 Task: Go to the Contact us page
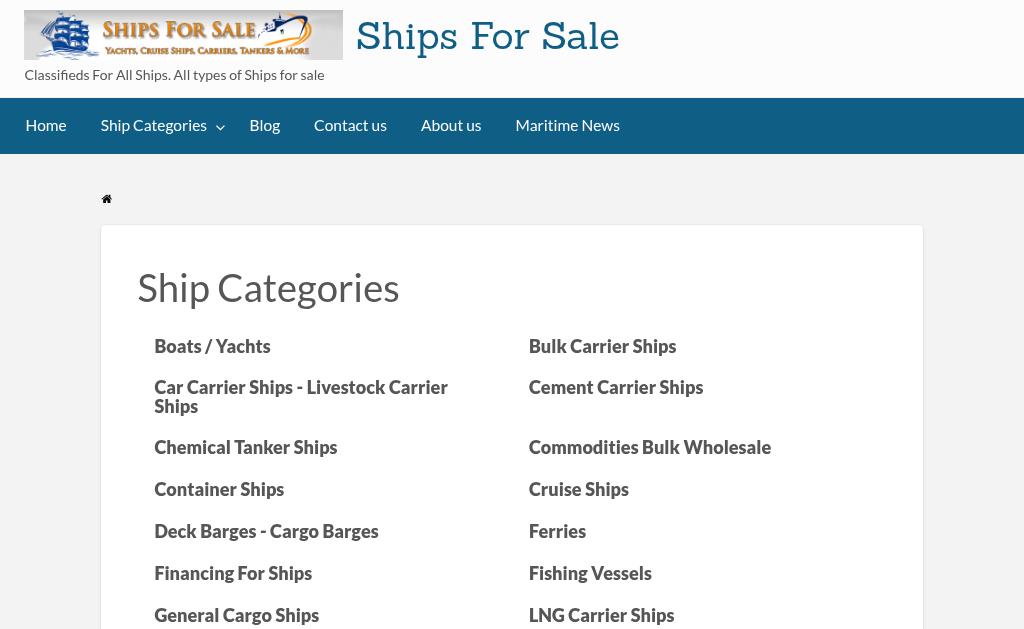pyautogui.click(x=350, y=125)
